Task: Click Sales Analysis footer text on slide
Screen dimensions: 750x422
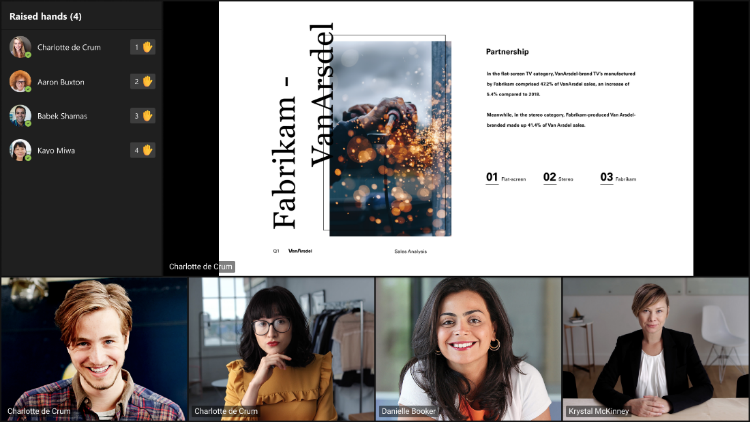Action: point(410,251)
